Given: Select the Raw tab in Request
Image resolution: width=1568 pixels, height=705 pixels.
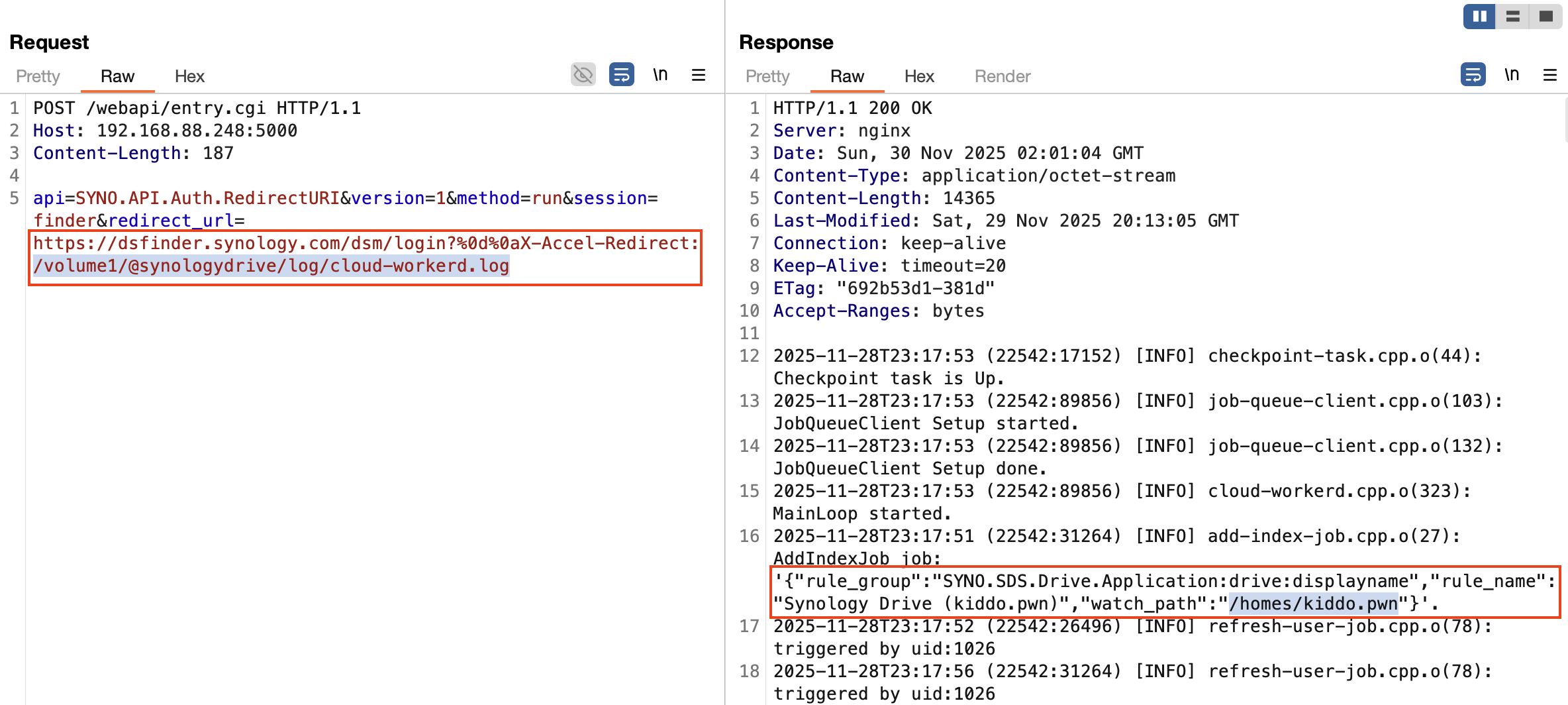Looking at the screenshot, I should coord(117,76).
